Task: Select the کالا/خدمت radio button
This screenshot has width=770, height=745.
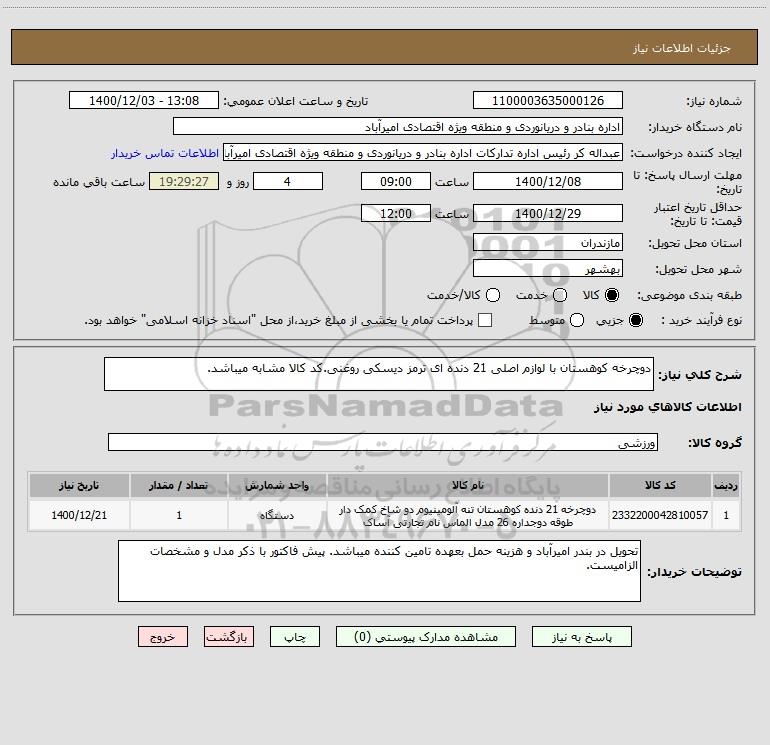Action: pos(493,295)
